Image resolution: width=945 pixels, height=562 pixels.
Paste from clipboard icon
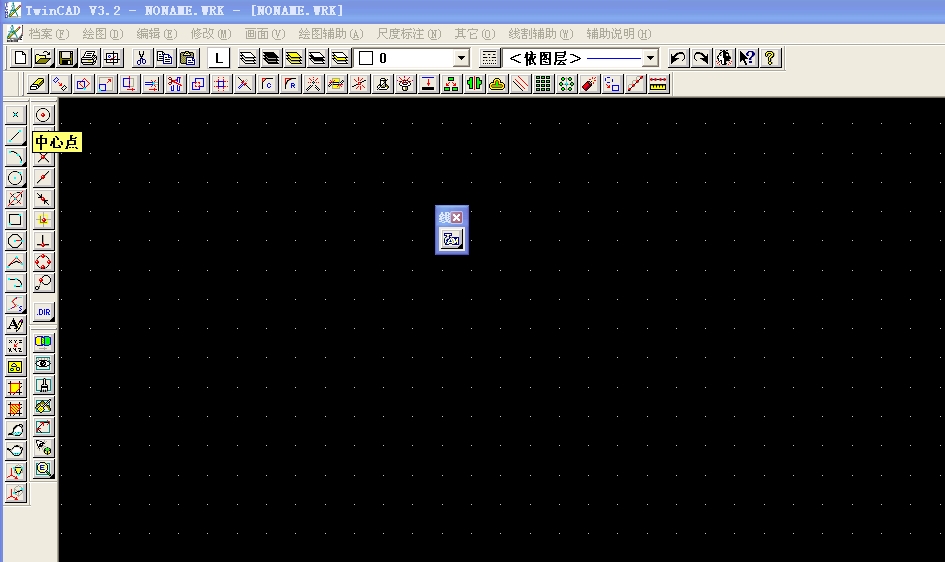pyautogui.click(x=187, y=58)
